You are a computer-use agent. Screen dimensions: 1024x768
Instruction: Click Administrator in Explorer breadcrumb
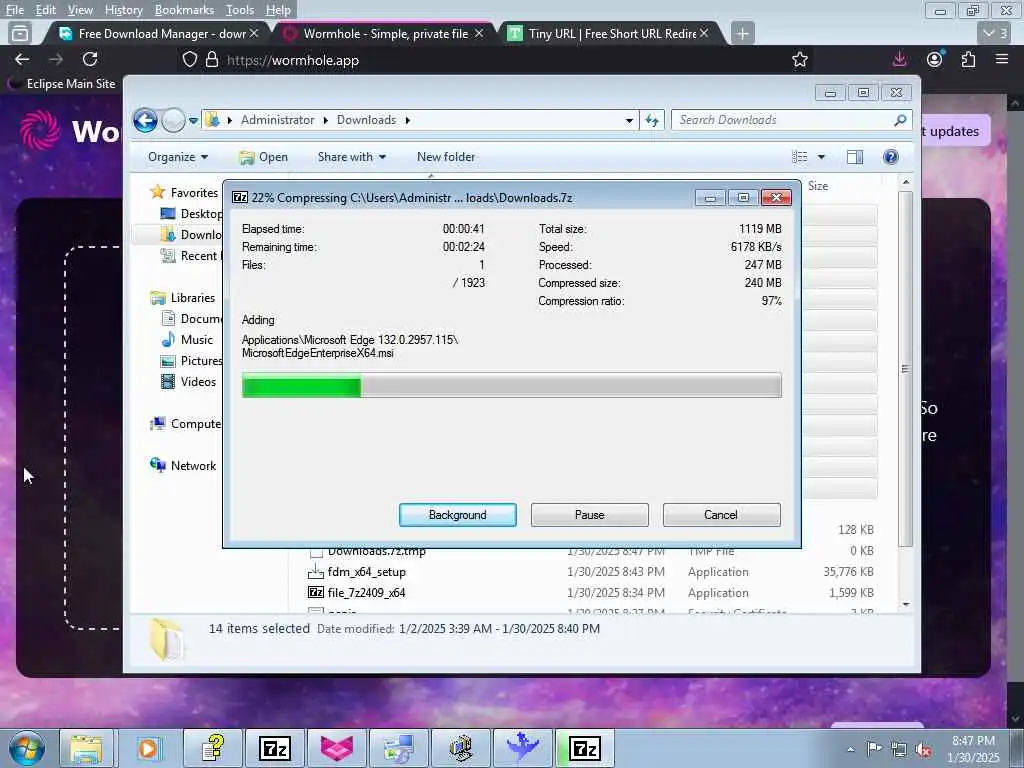[x=278, y=120]
